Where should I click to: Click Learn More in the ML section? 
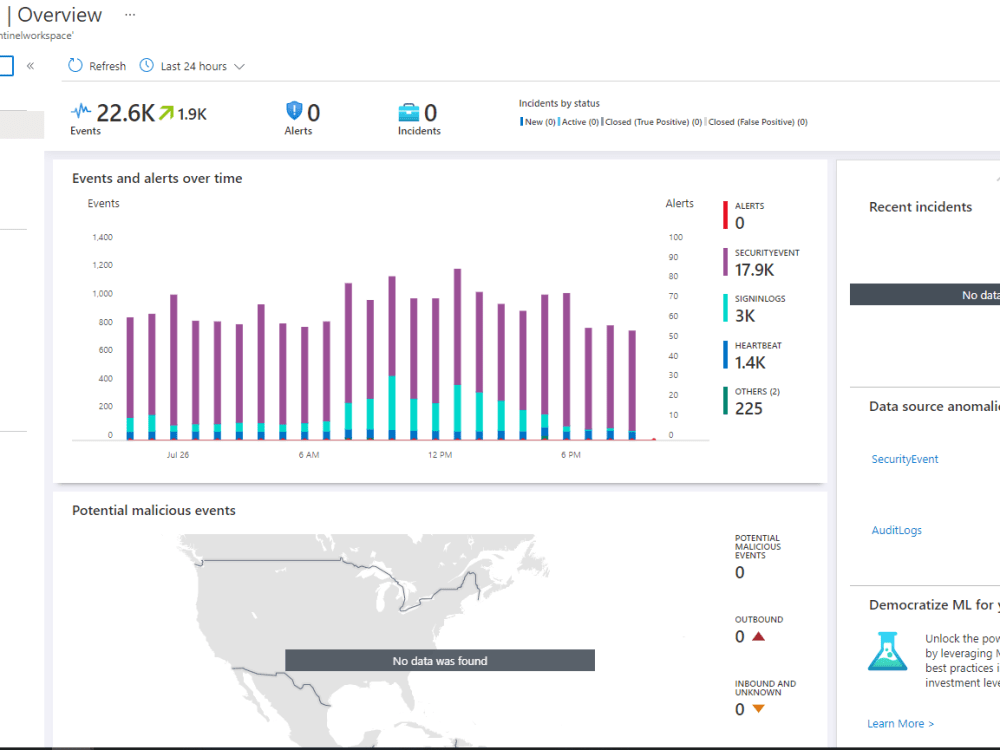click(898, 723)
